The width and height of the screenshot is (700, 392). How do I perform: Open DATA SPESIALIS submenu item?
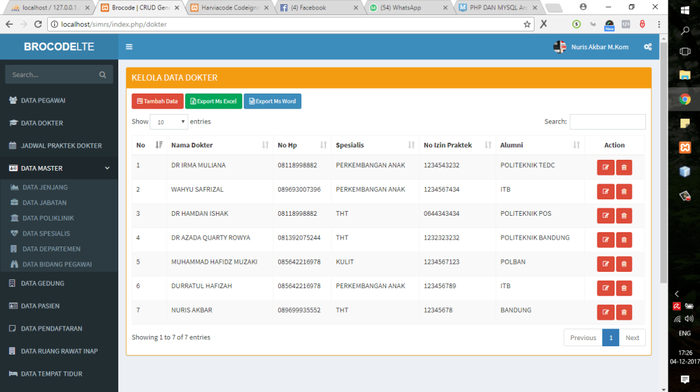click(59, 234)
